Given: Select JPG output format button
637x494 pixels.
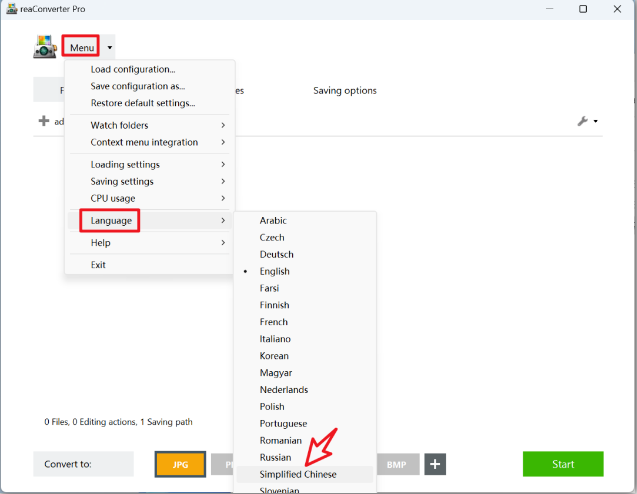Looking at the screenshot, I should point(180,464).
